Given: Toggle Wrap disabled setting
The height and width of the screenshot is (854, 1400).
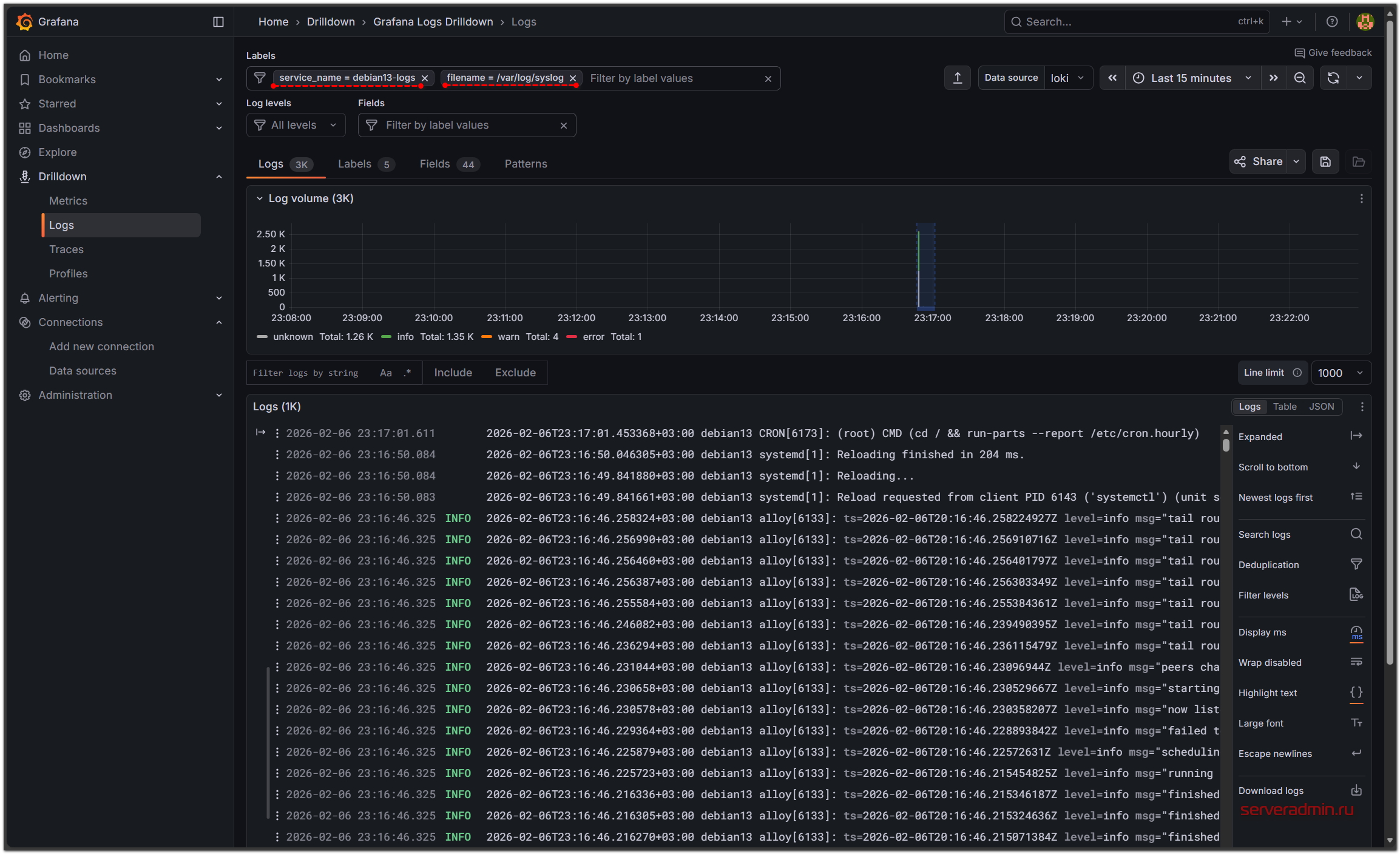Looking at the screenshot, I should pyautogui.click(x=1356, y=662).
